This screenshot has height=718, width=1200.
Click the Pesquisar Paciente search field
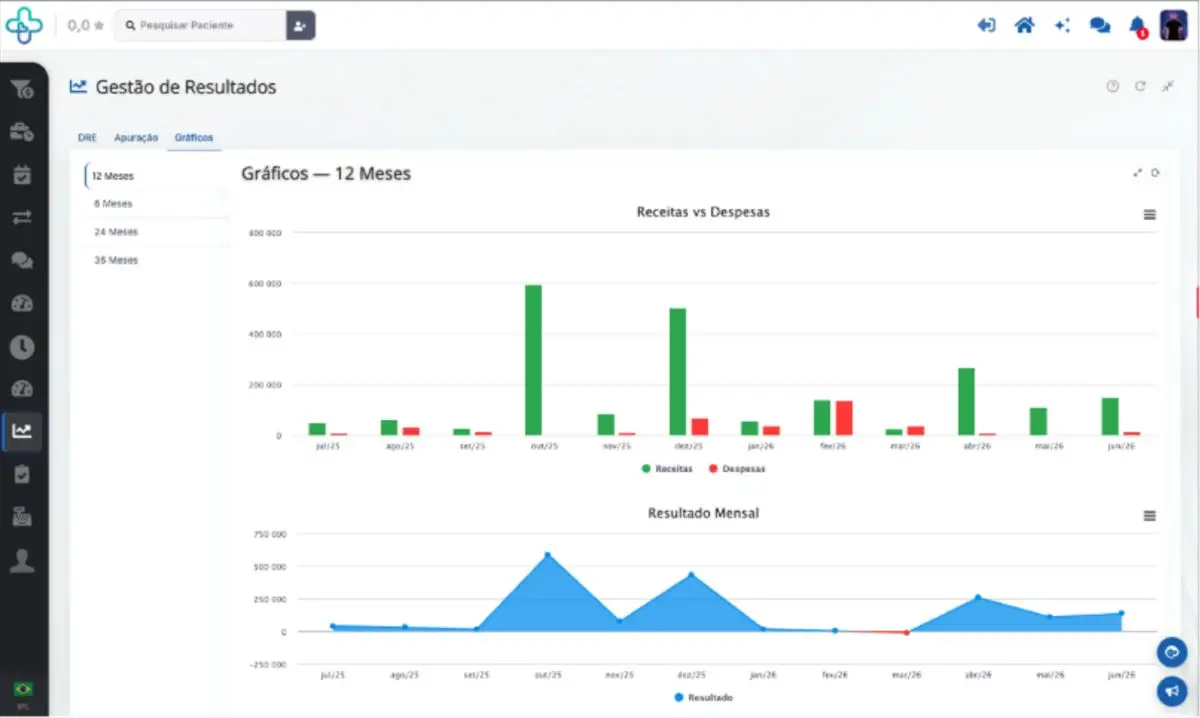[x=200, y=25]
